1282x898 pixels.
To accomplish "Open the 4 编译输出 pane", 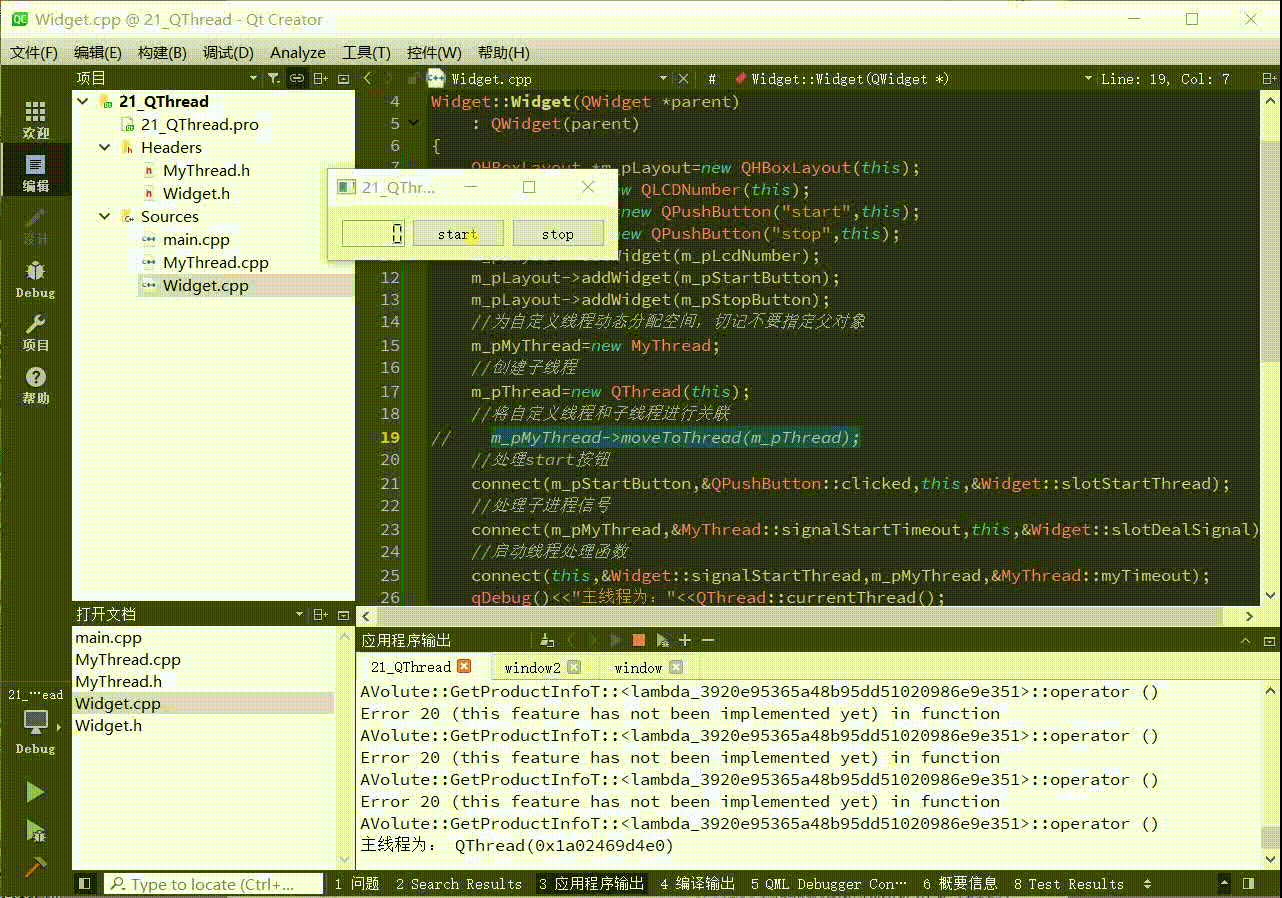I will pos(697,884).
